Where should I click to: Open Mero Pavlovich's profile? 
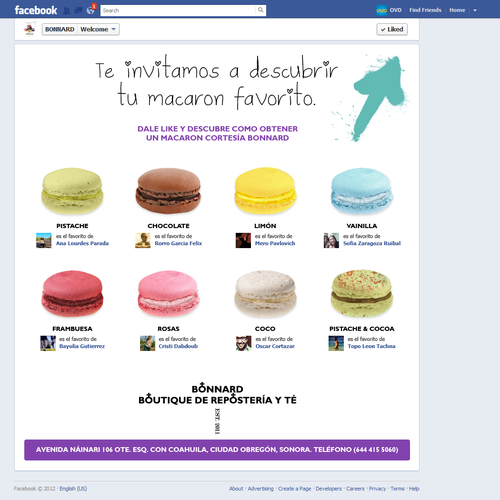point(275,243)
